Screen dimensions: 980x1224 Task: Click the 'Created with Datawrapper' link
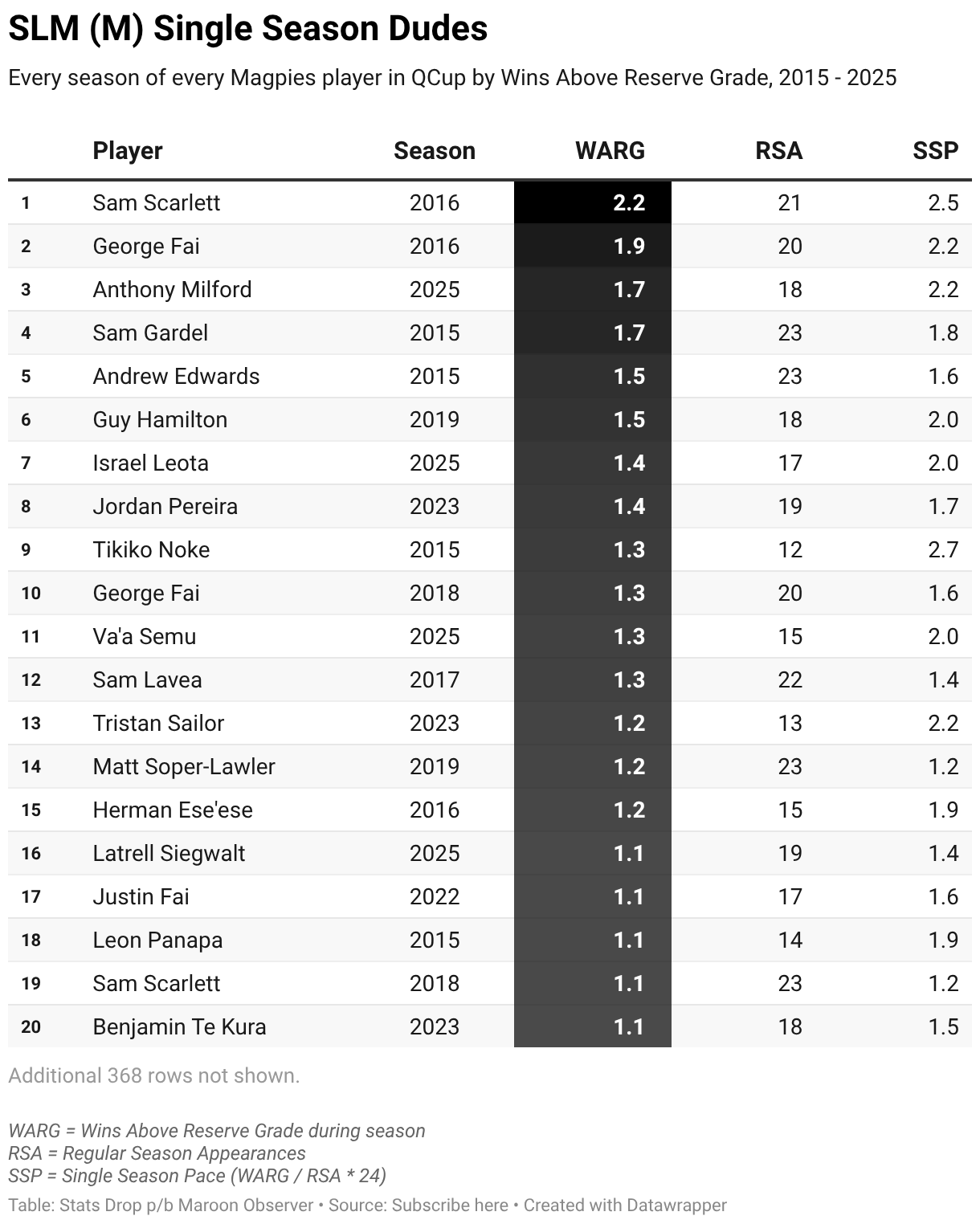(x=625, y=1206)
